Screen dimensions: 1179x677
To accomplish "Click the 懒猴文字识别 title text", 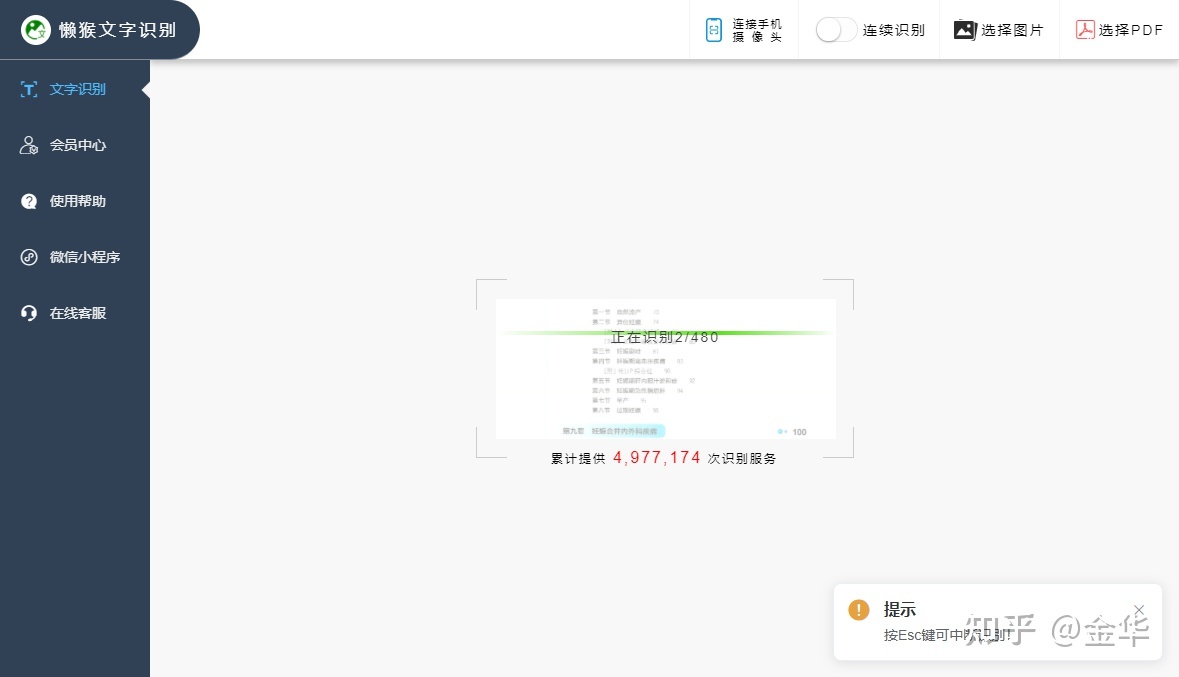I will pyautogui.click(x=117, y=30).
